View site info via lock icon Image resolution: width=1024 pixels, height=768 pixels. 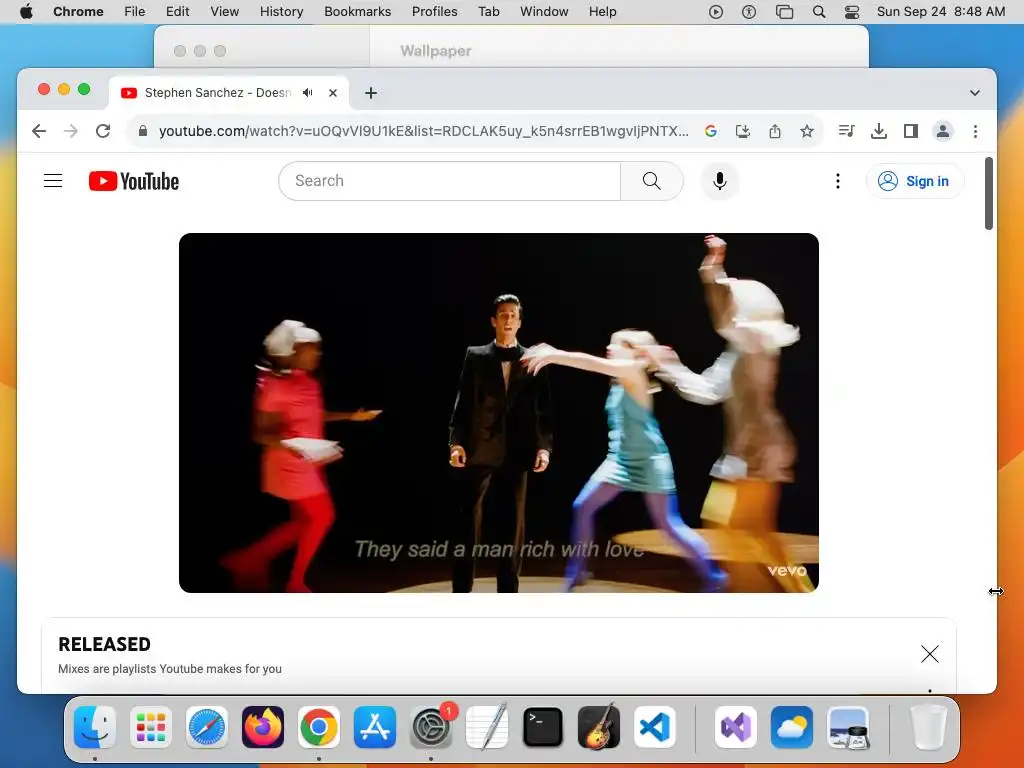142,131
